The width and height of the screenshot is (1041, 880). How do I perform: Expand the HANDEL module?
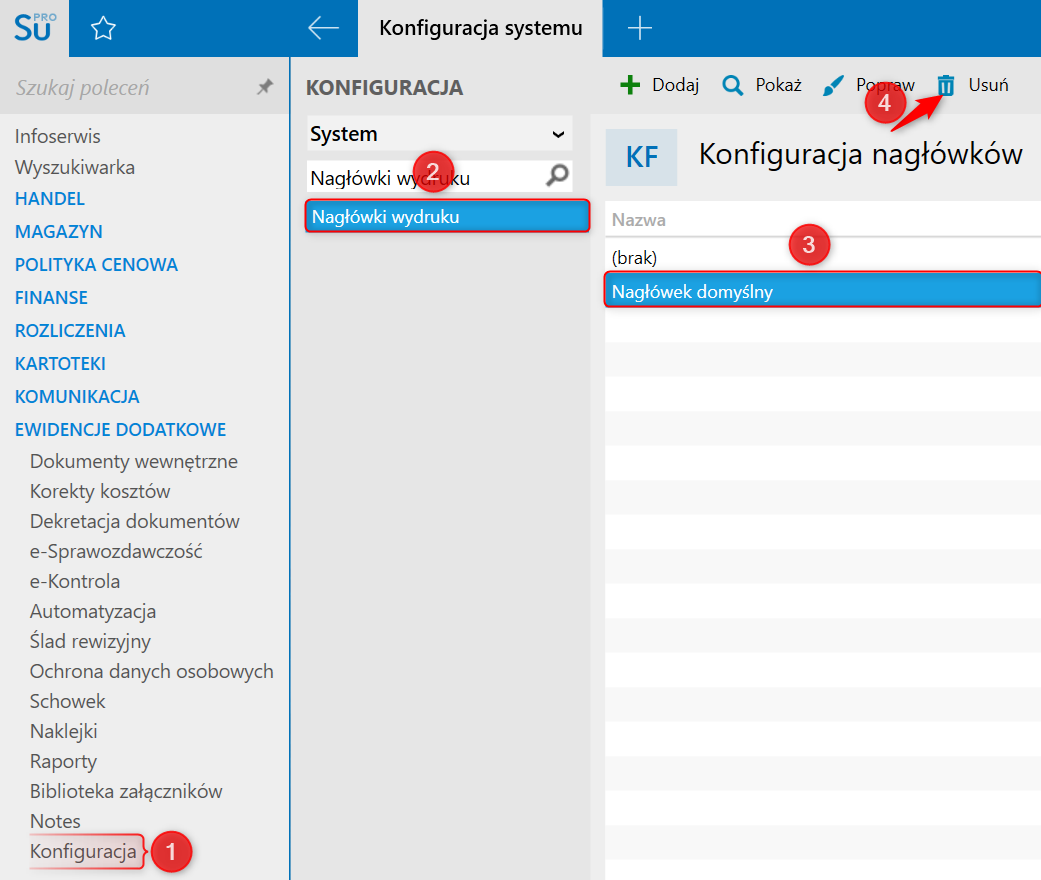50,199
